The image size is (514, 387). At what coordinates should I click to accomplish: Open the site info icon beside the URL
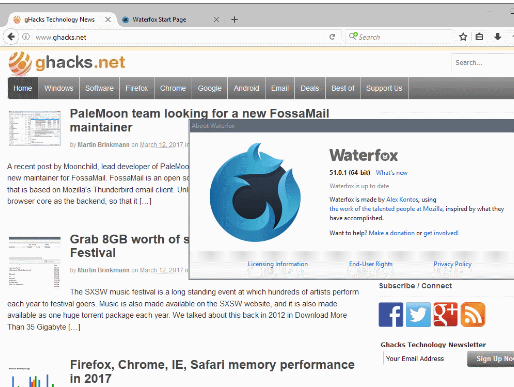[x=26, y=37]
